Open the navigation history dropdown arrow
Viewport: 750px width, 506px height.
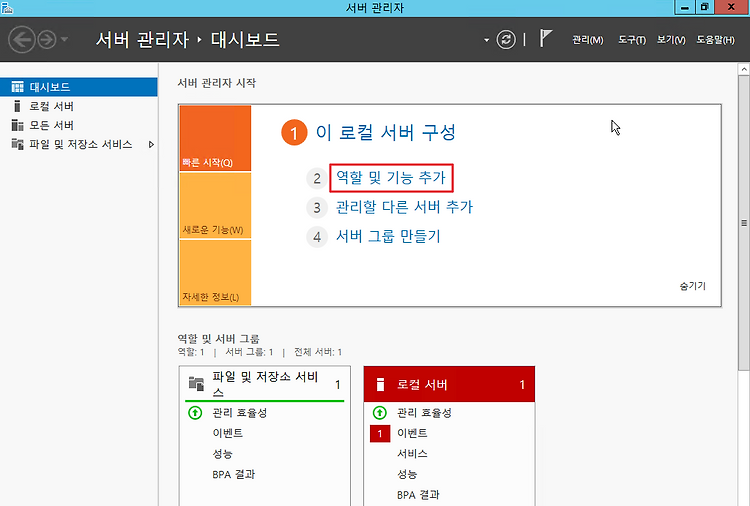click(x=65, y=39)
